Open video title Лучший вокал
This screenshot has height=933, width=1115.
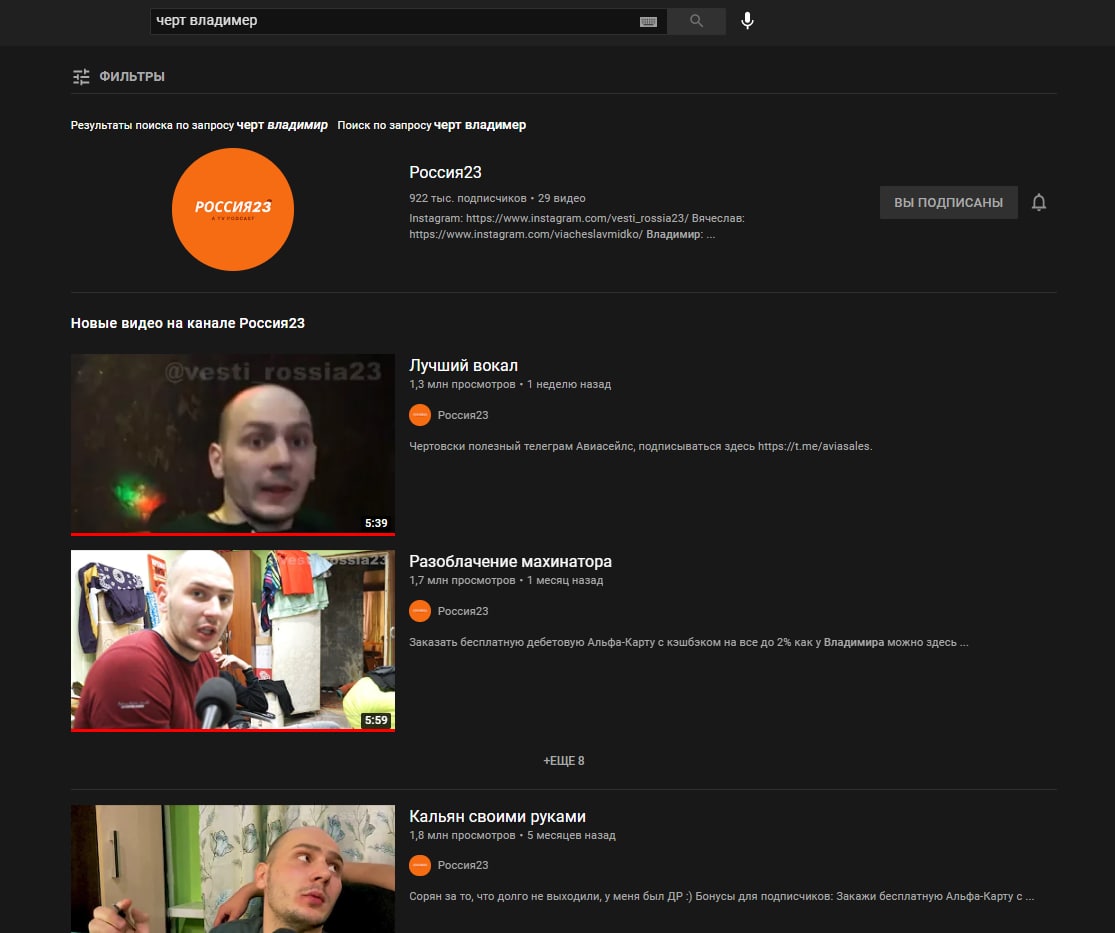pos(464,366)
